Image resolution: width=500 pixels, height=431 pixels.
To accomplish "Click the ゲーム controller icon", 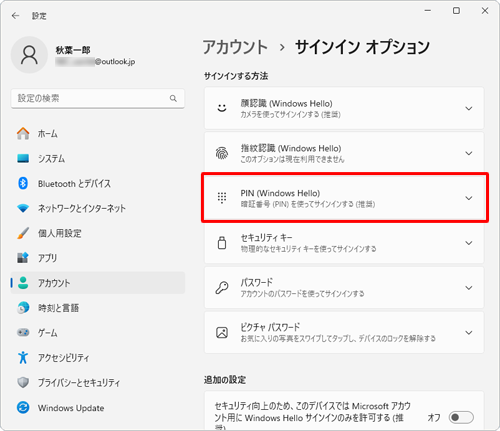I will coord(23,333).
